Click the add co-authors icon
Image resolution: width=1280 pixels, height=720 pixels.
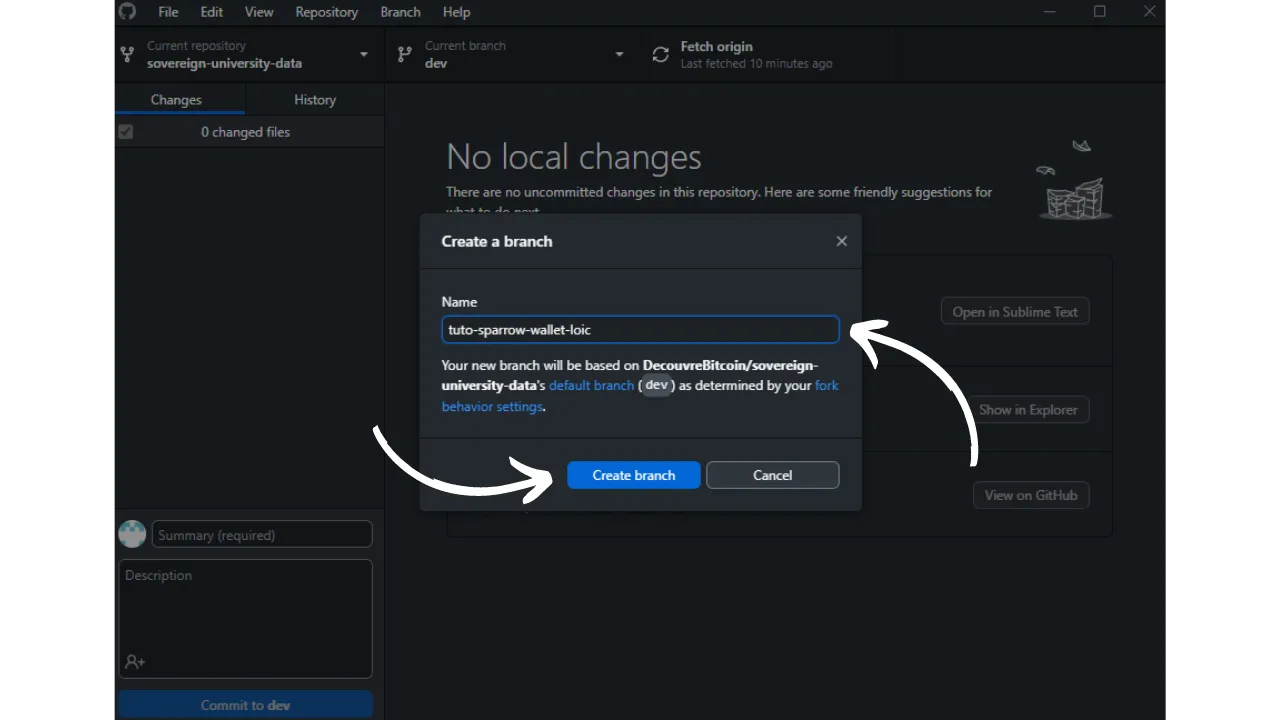[135, 662]
